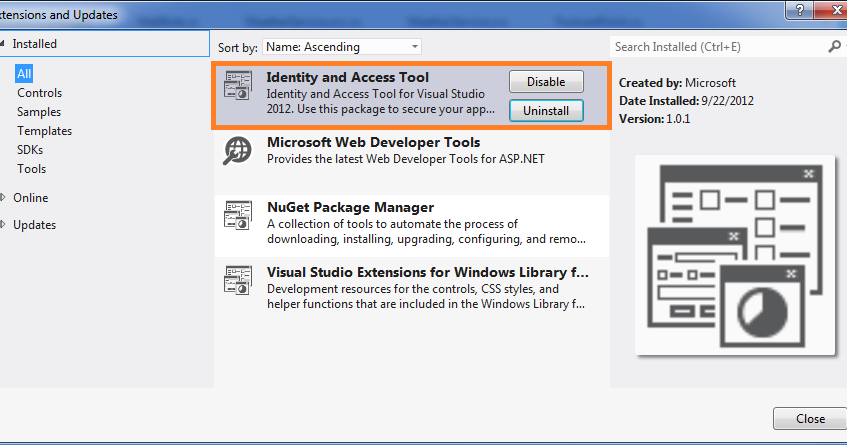Select the All filter

(24, 74)
